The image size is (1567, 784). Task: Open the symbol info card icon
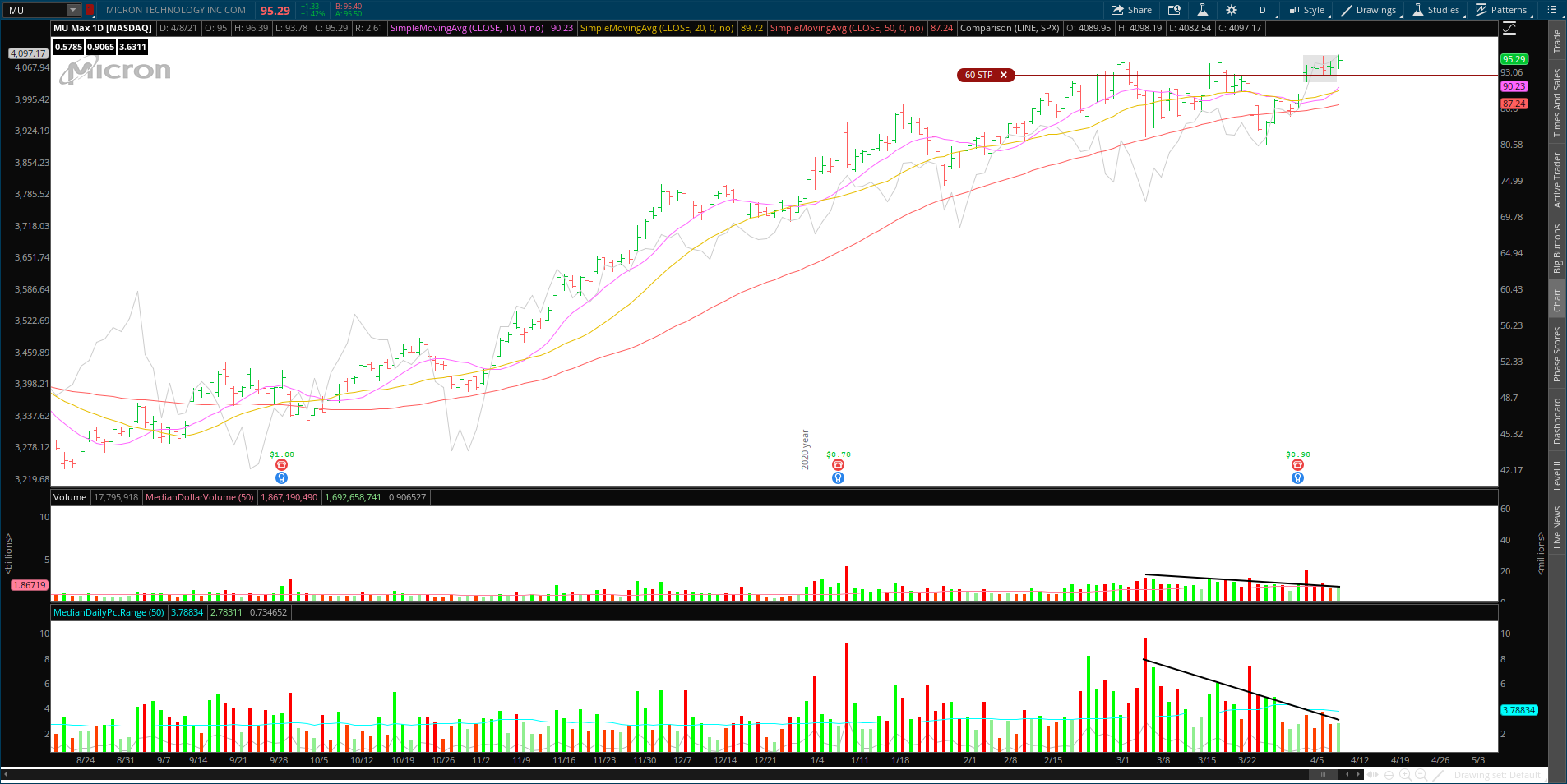click(x=1174, y=10)
